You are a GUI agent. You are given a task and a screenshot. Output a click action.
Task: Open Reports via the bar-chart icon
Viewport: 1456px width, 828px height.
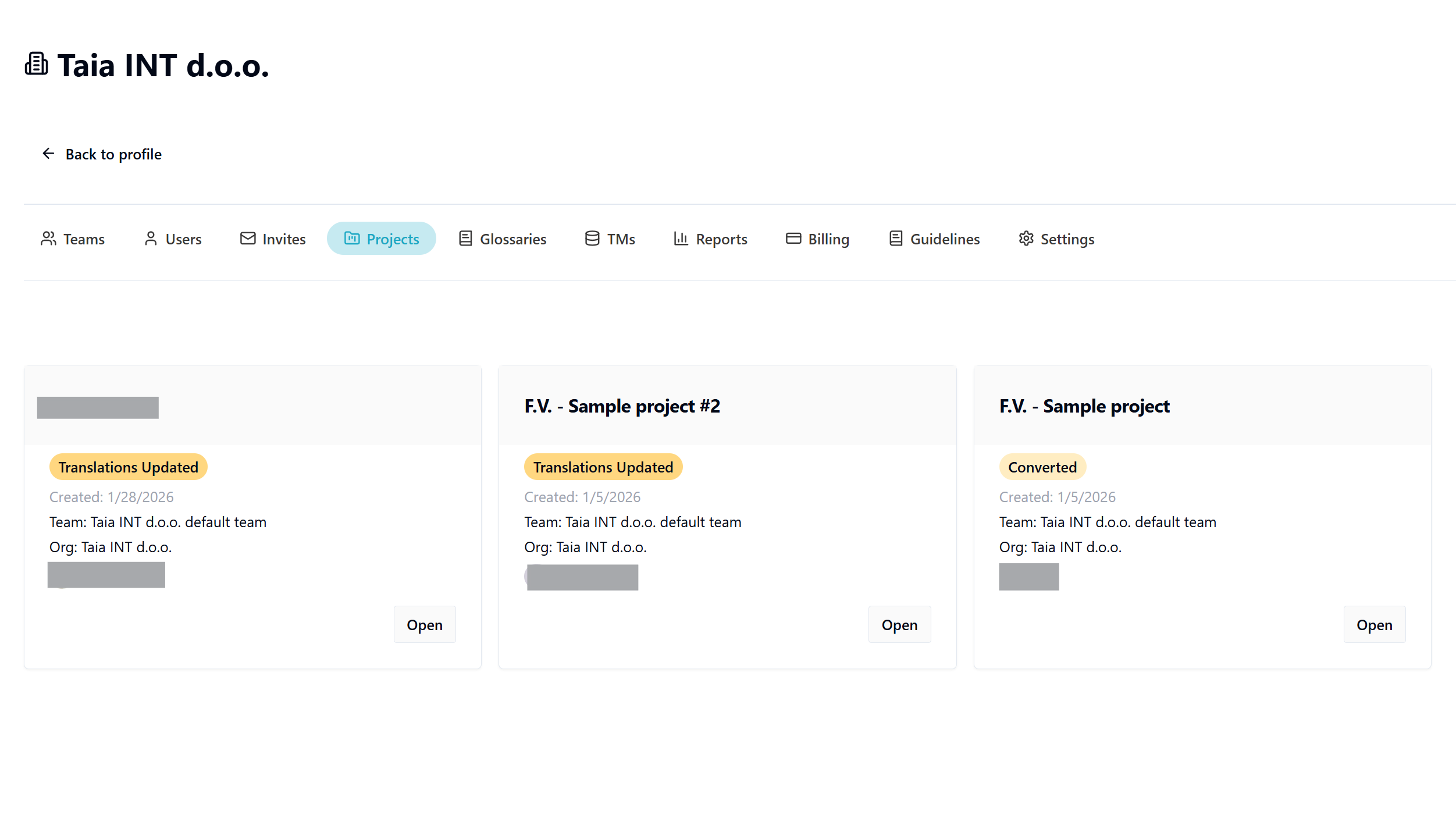(681, 239)
